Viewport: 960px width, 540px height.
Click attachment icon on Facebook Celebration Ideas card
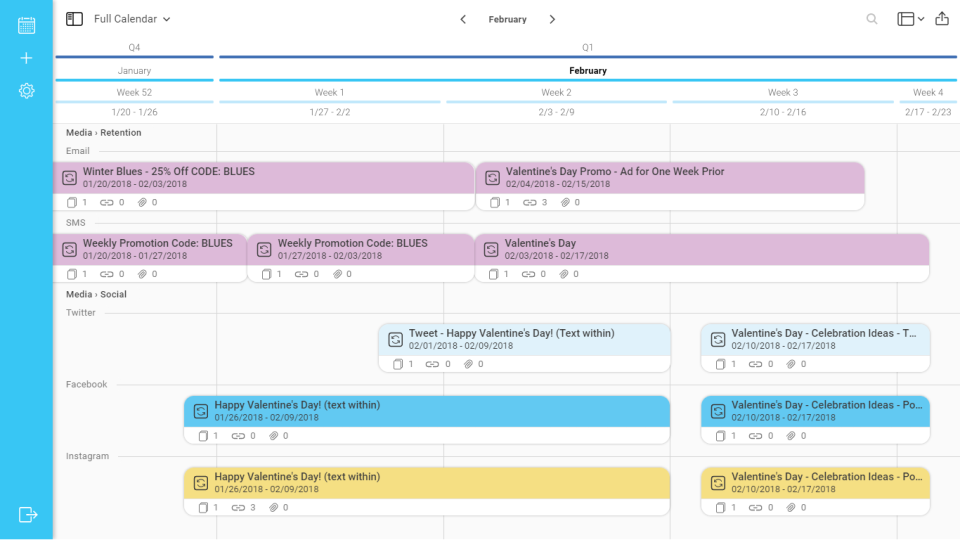(x=791, y=436)
